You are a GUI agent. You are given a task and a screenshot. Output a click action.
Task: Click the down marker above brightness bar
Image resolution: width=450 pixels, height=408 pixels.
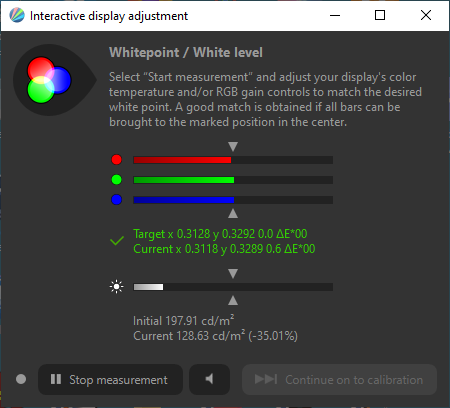pos(233,274)
